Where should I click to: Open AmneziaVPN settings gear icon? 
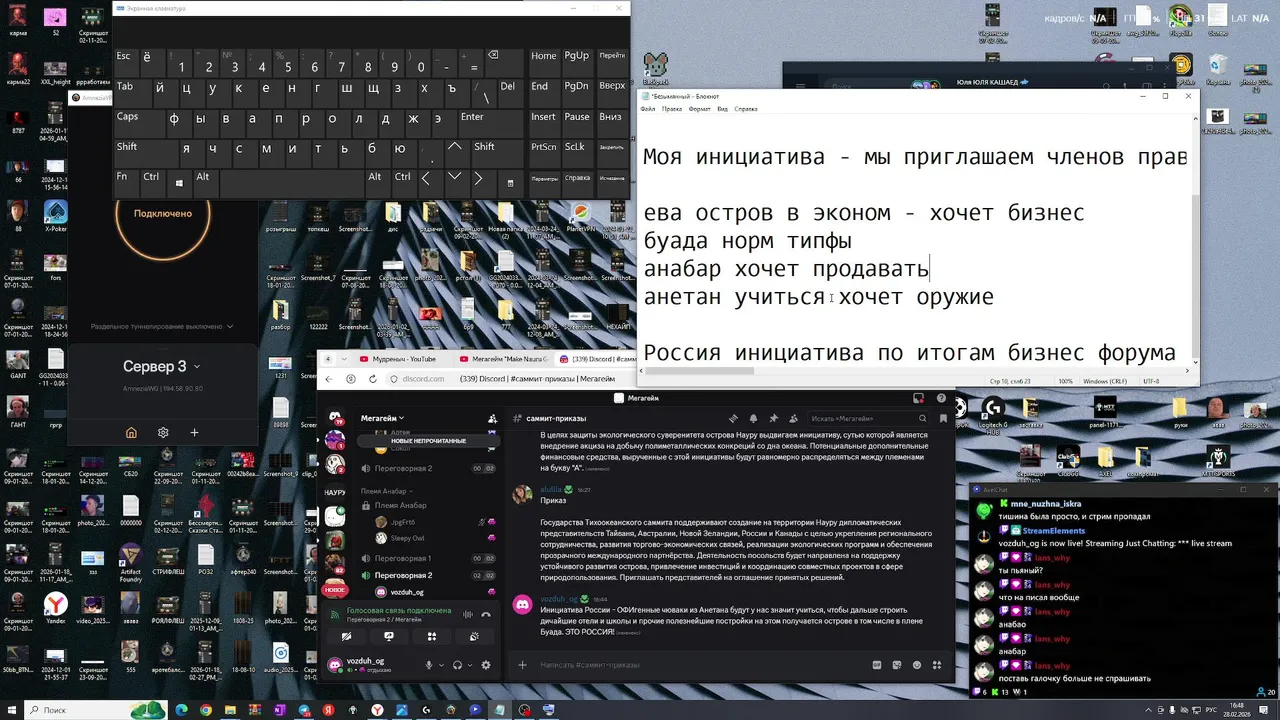pos(163,433)
